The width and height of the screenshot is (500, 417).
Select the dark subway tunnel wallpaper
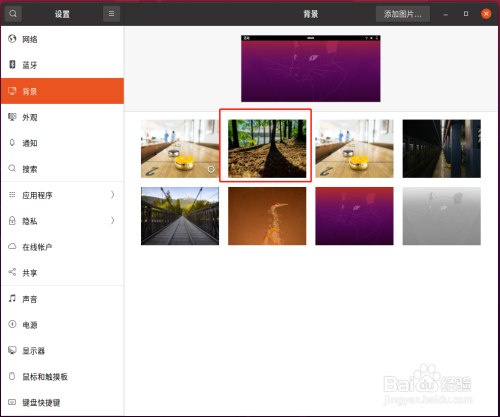coord(442,148)
